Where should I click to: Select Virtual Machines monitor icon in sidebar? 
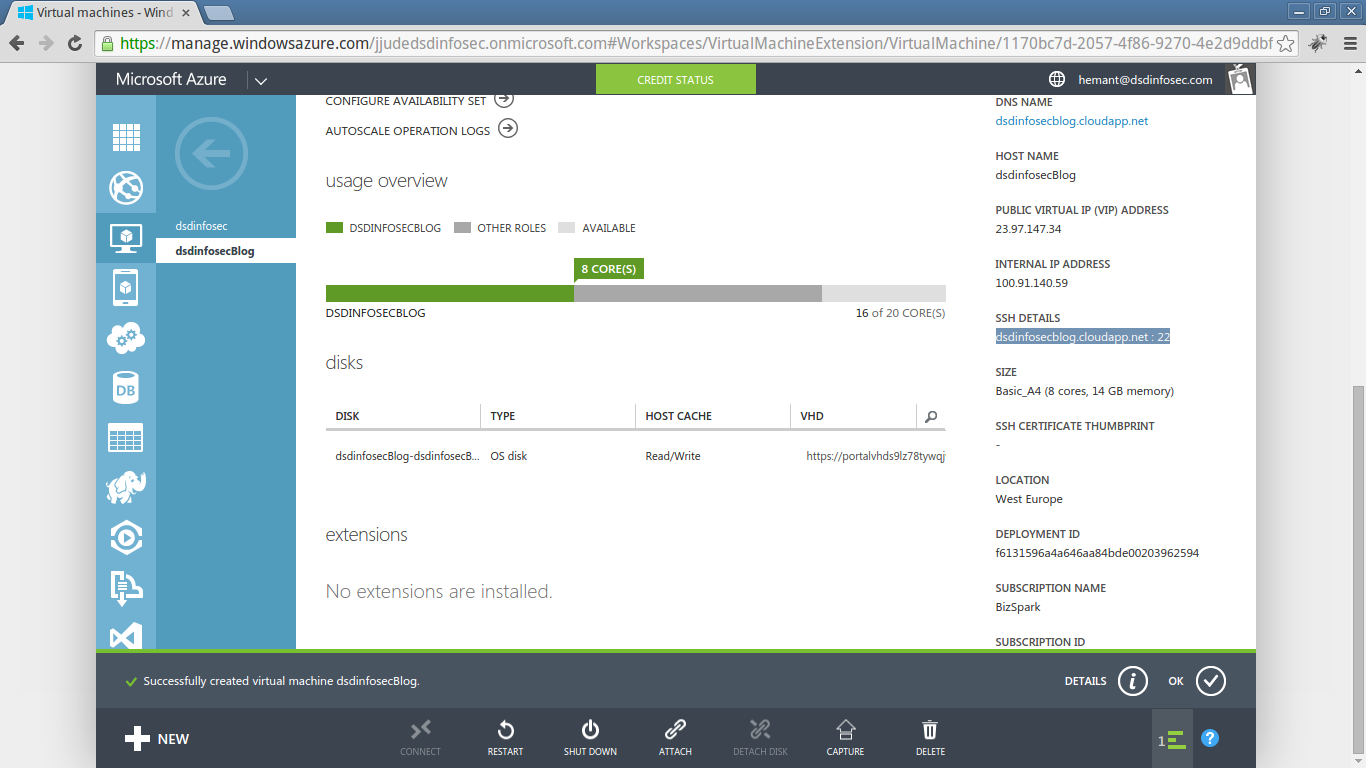[126, 238]
